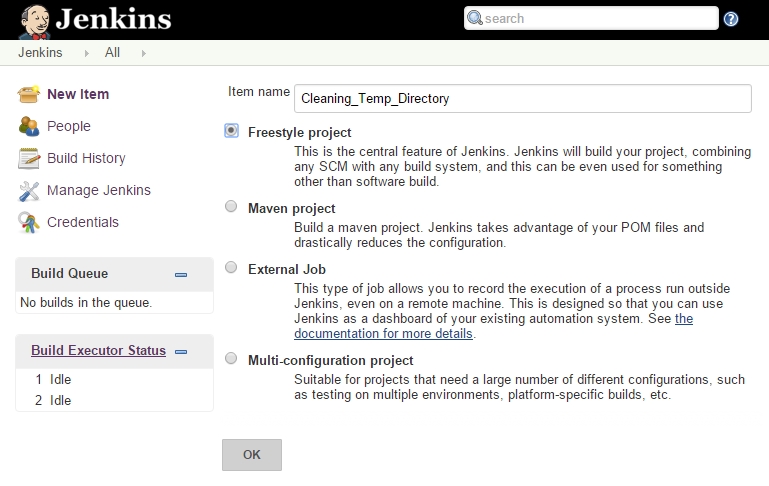Open the Jenkins breadcrumb link
The image size is (769, 486).
tap(40, 52)
